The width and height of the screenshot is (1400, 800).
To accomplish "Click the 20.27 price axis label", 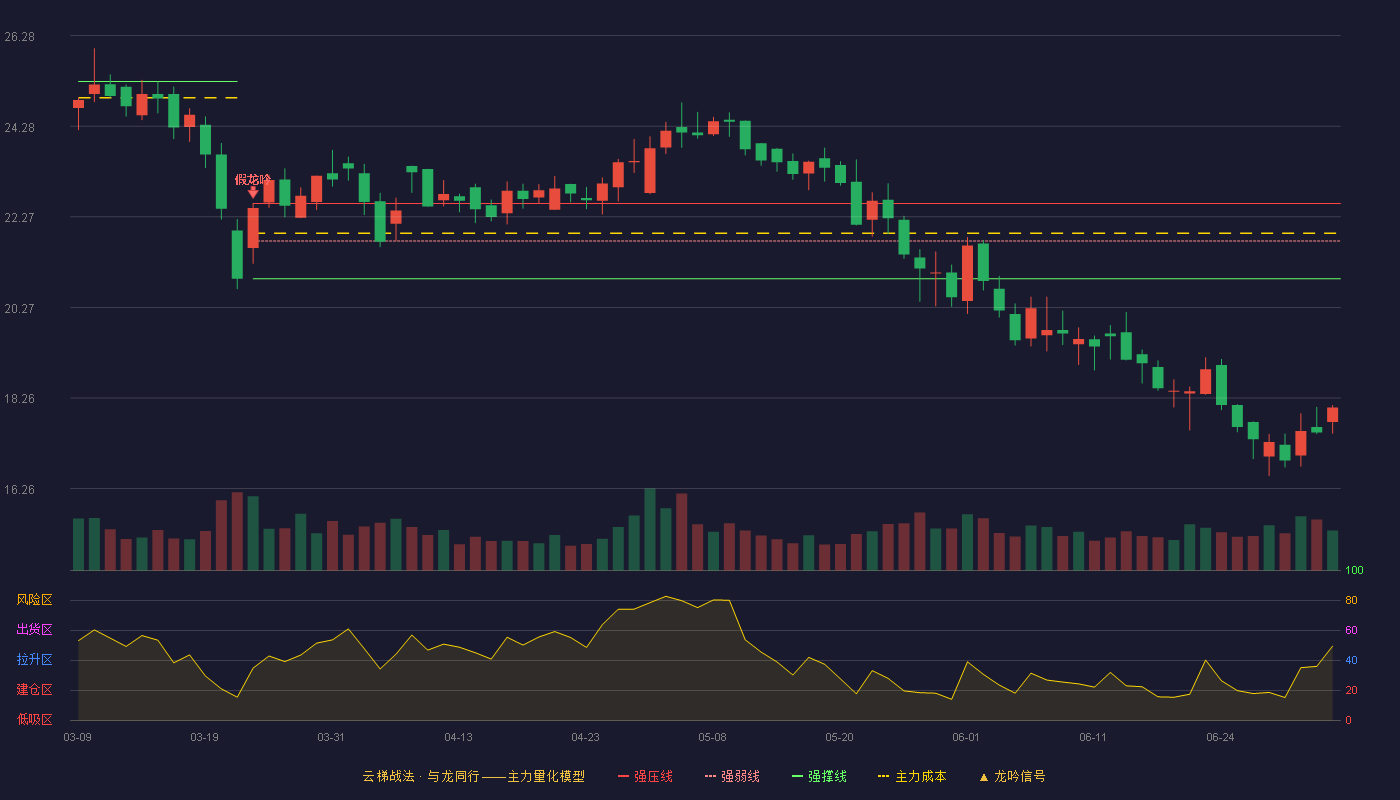I will 19,308.
